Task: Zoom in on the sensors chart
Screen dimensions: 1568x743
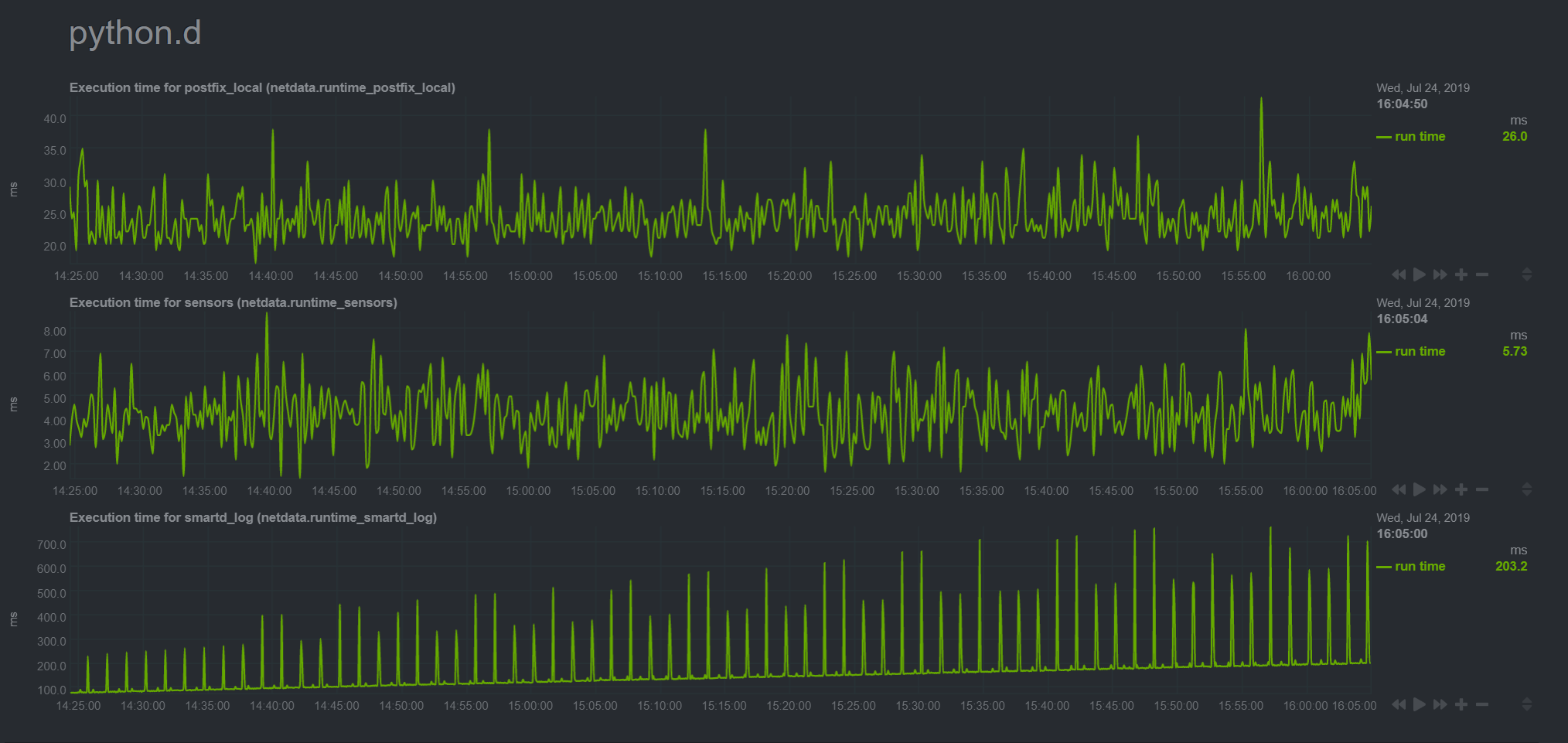Action: [1462, 489]
